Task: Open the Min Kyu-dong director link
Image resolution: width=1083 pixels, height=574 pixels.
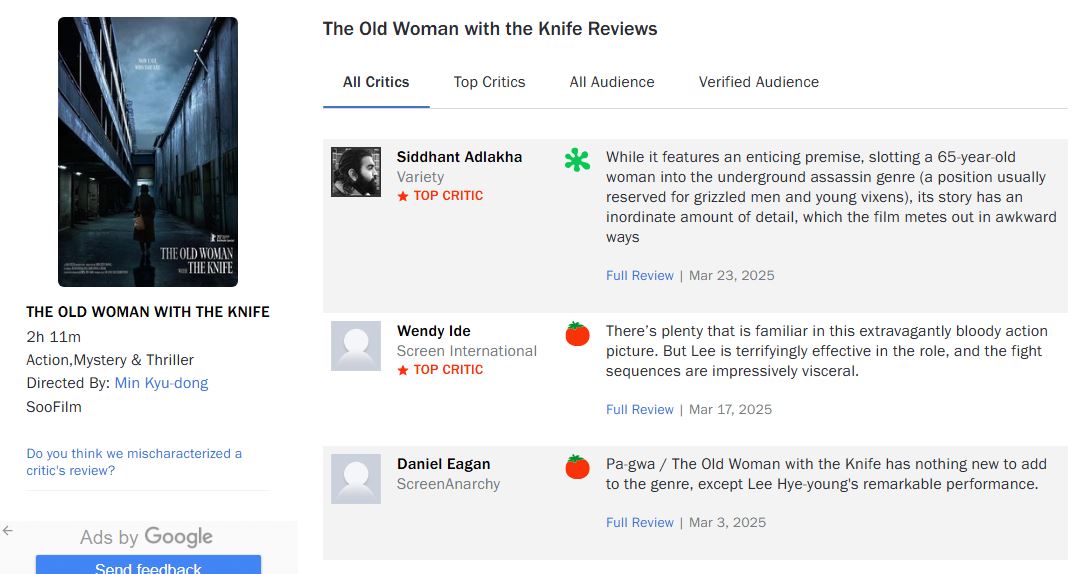Action: (161, 383)
